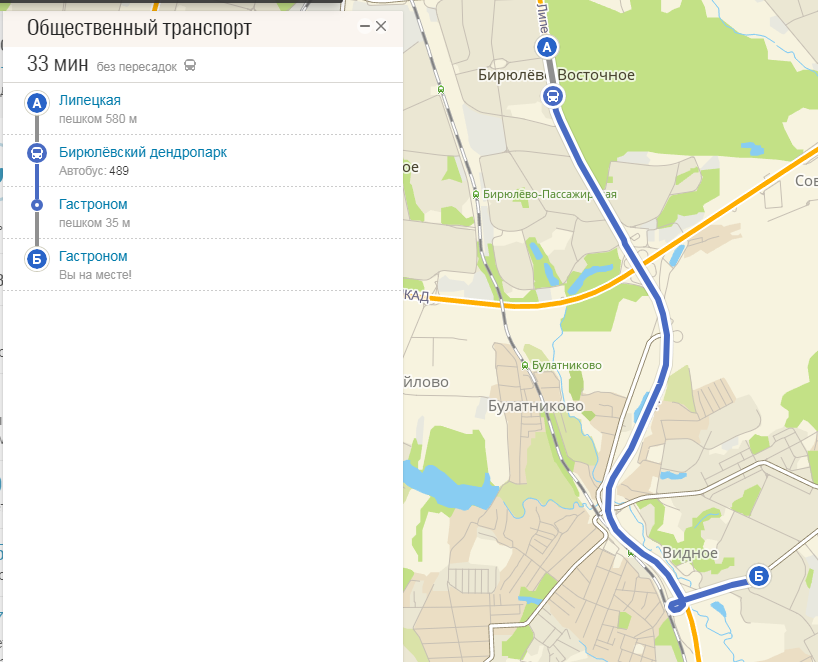Click the bus icon beside Бирюлёвский дендропарк
Image resolution: width=818 pixels, height=662 pixels.
click(37, 153)
